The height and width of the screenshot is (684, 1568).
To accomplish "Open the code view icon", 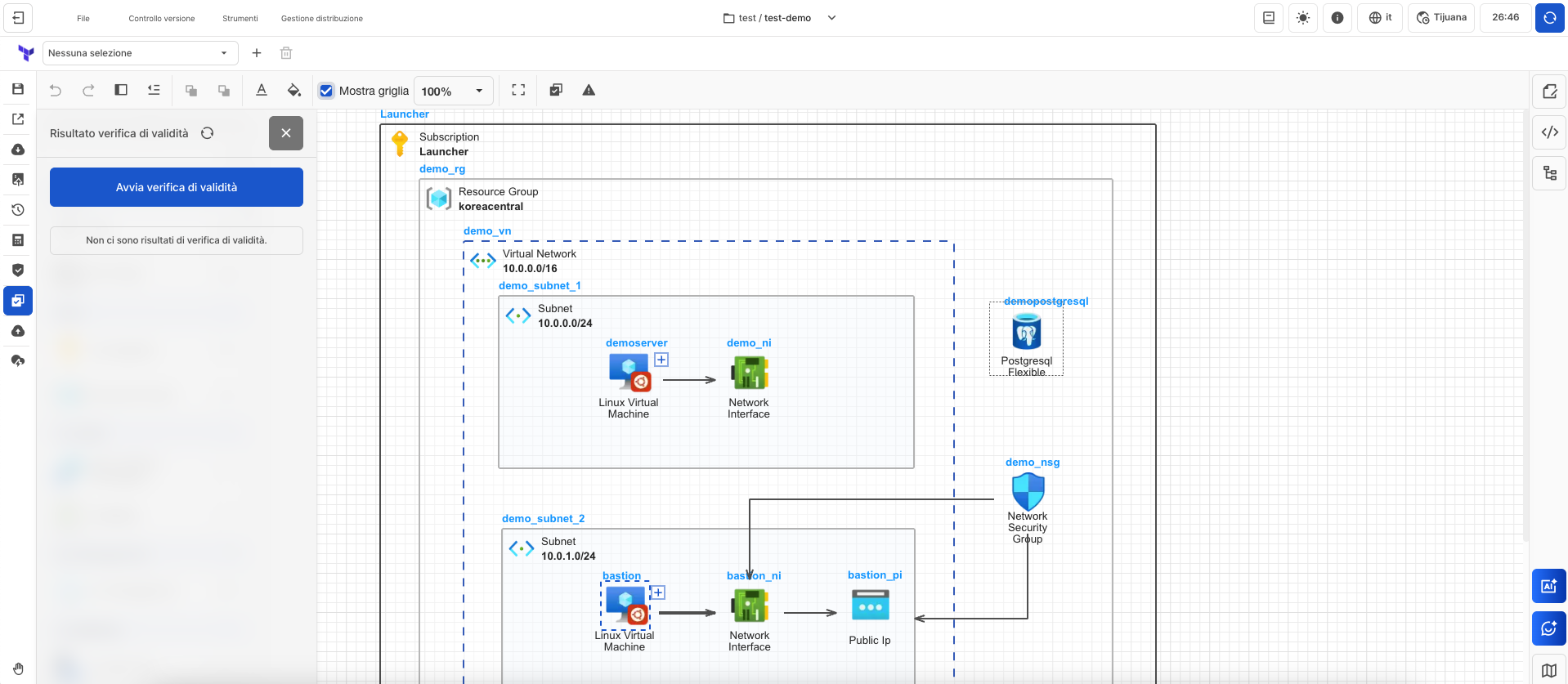I will pyautogui.click(x=1549, y=132).
